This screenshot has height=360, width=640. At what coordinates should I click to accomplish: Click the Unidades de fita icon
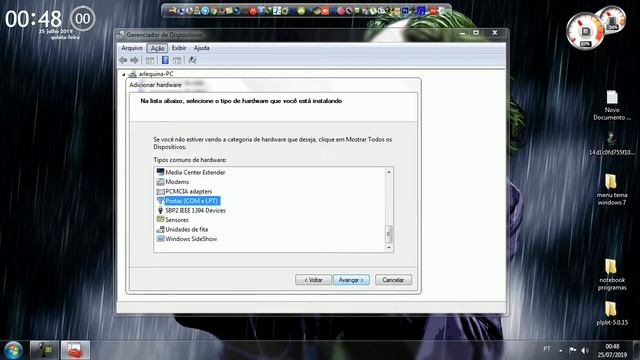(160, 229)
